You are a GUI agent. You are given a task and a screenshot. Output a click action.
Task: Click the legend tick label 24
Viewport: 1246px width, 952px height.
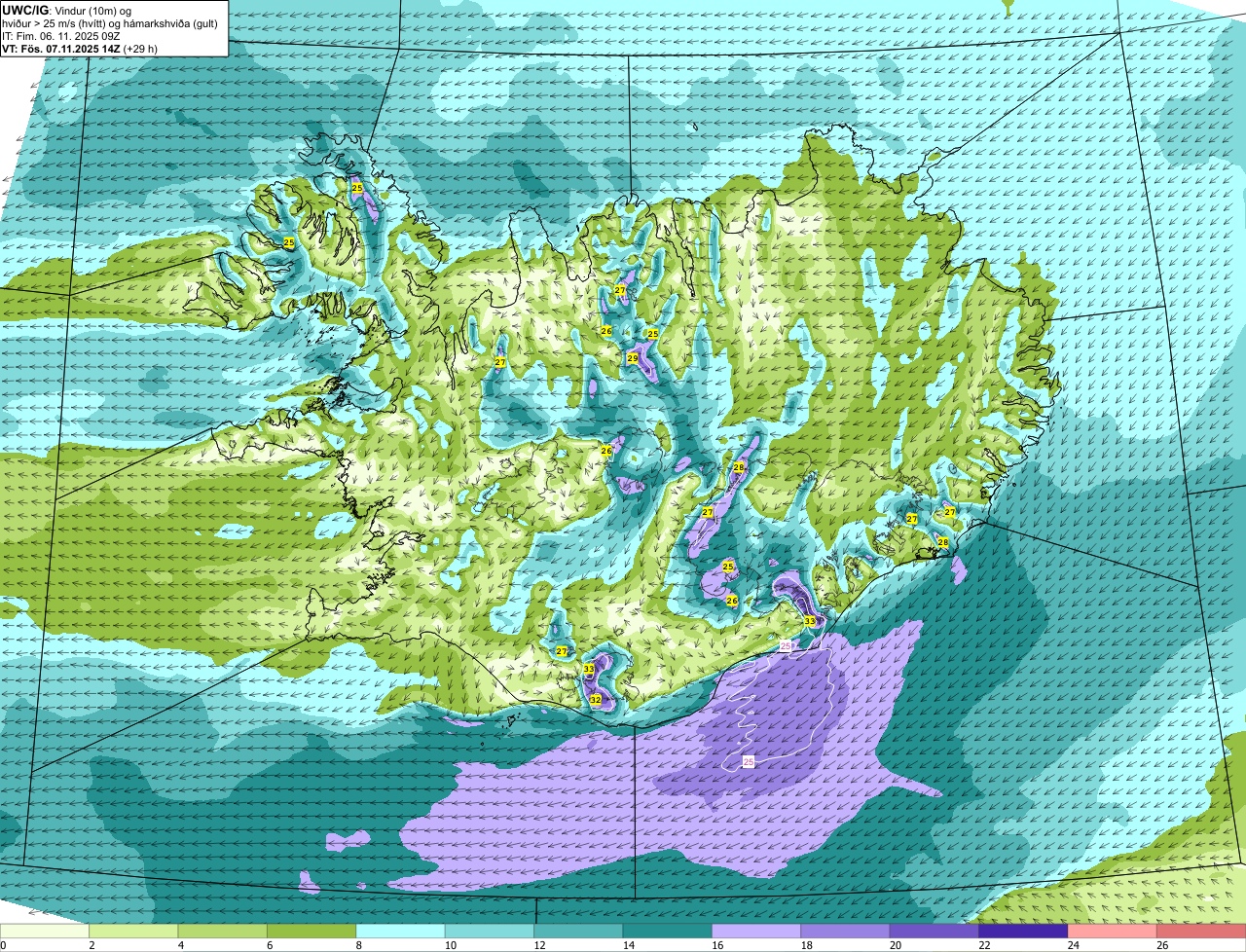tap(1074, 945)
